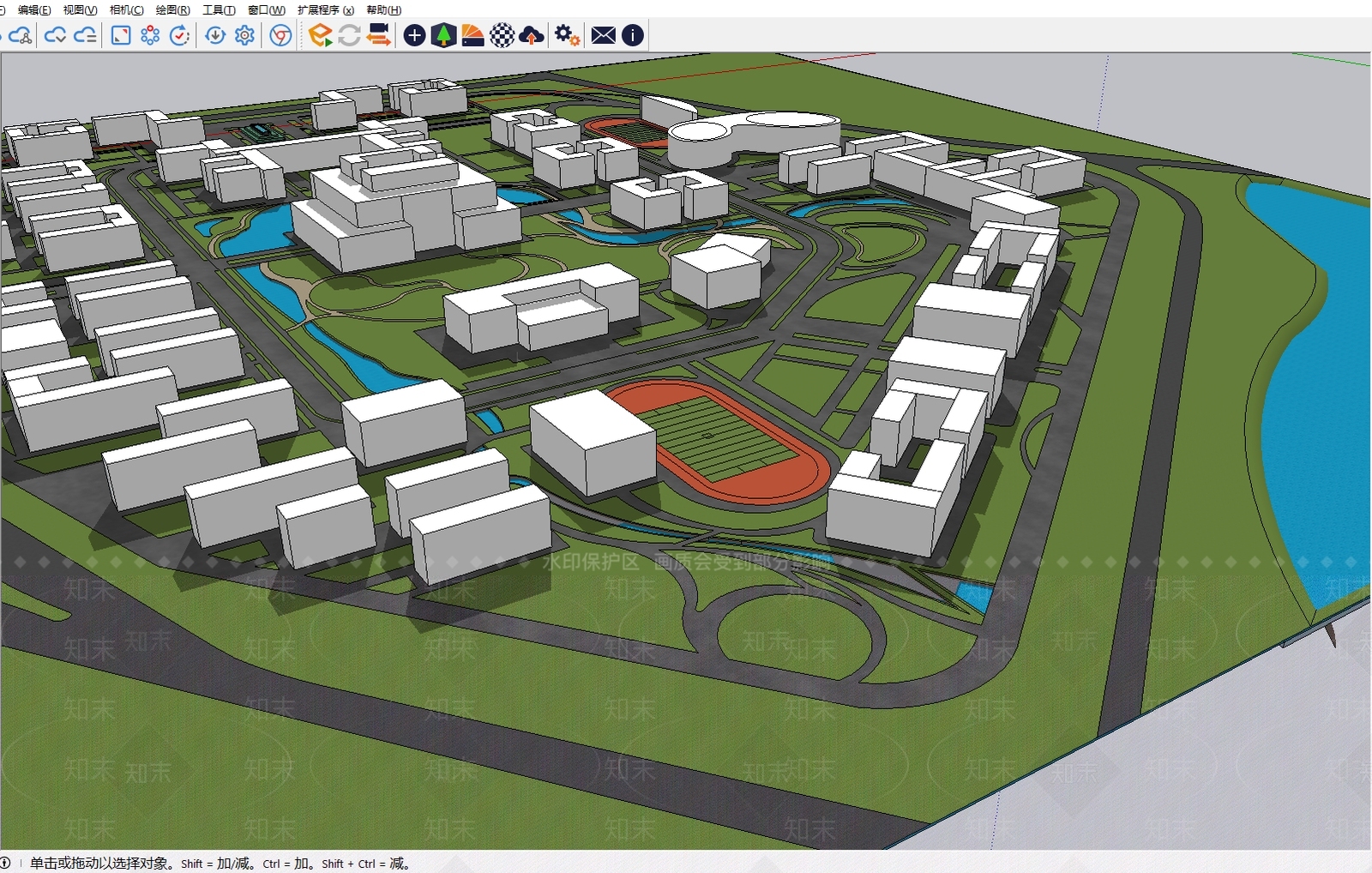Click the circular refresh with checkmark icon

(179, 35)
